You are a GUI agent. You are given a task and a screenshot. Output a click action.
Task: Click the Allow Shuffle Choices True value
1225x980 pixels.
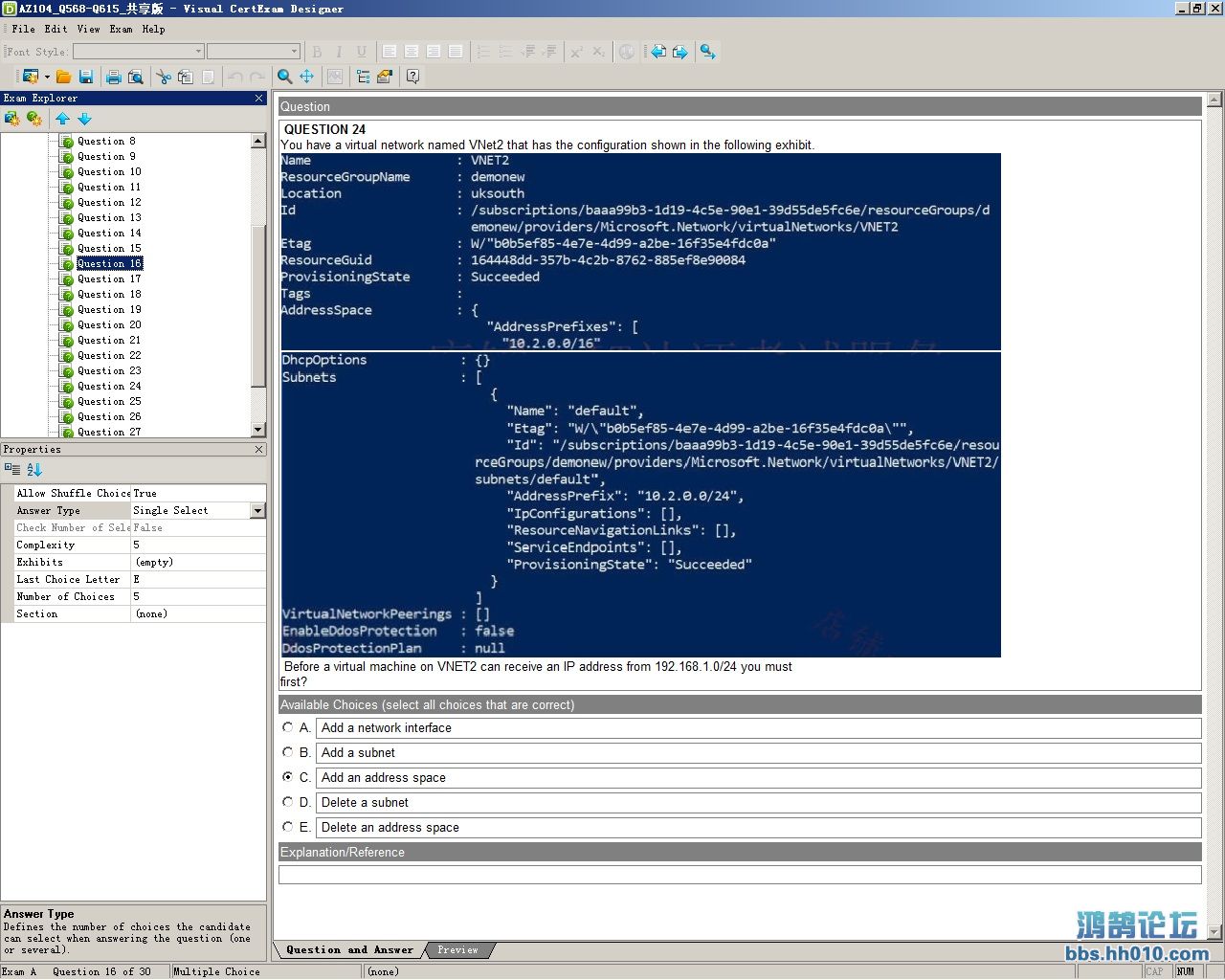[198, 494]
